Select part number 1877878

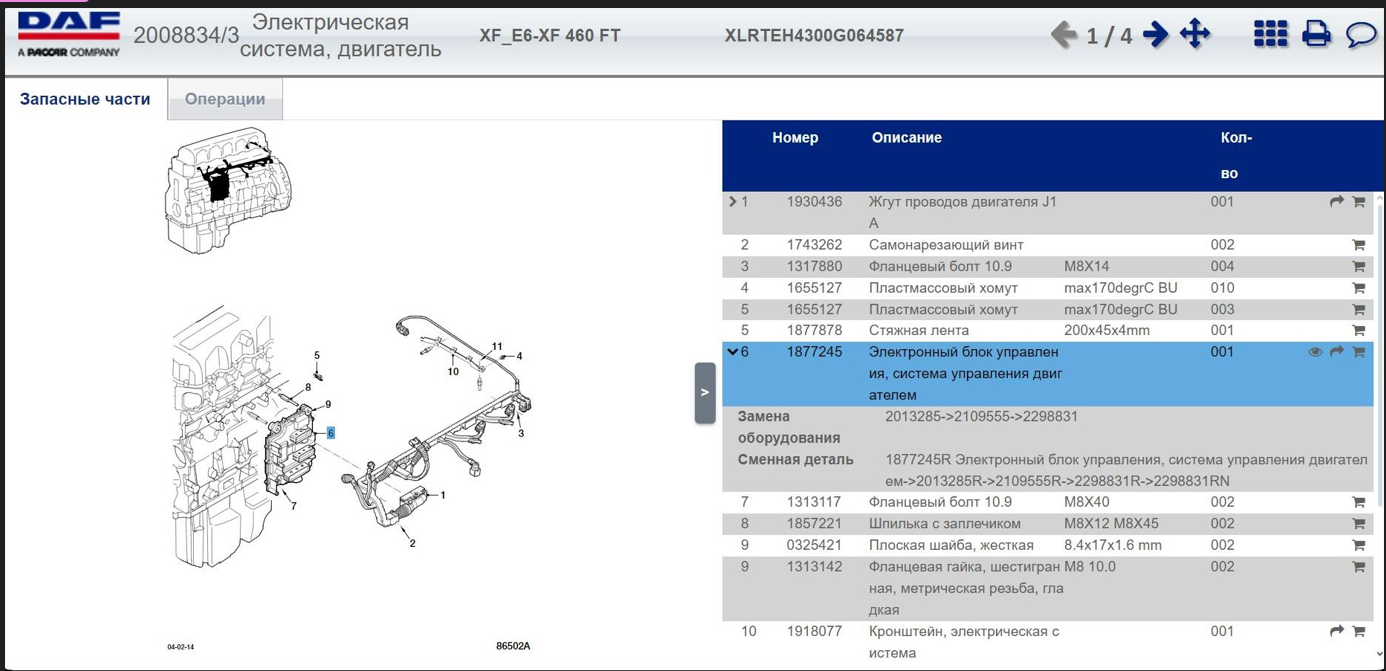(x=814, y=331)
